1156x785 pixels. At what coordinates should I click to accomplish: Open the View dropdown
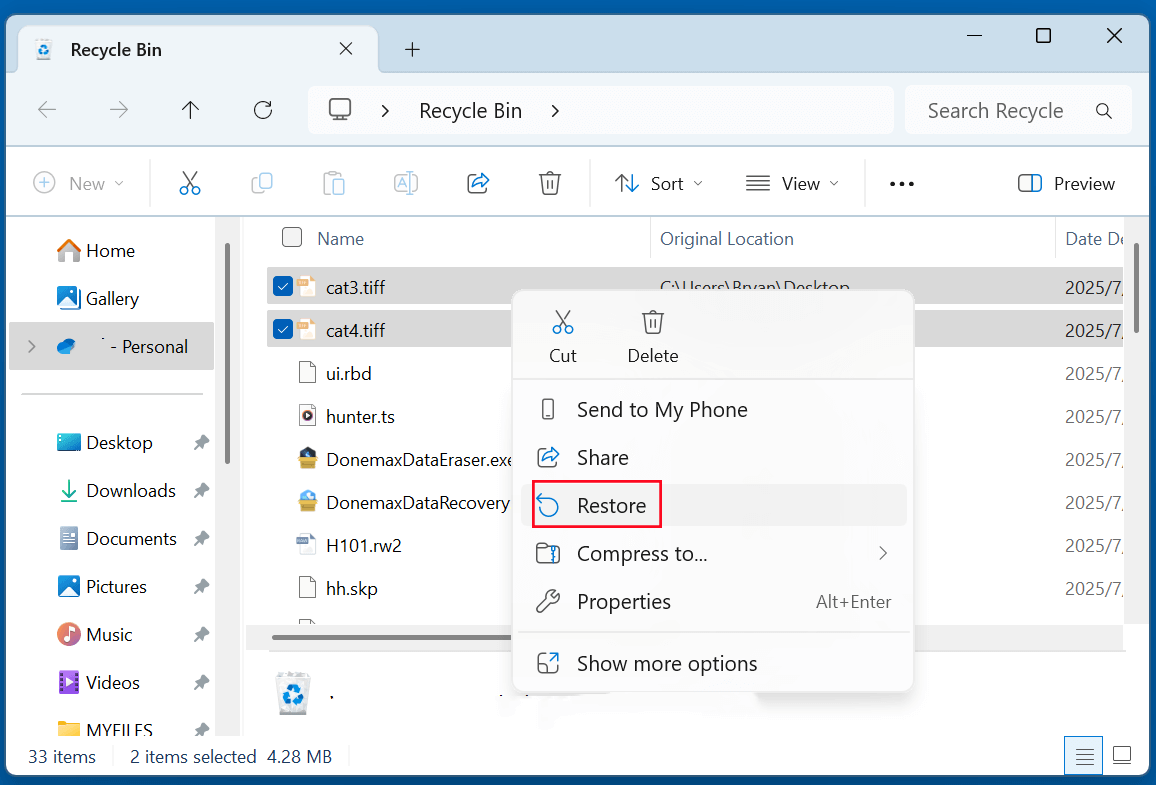click(792, 183)
